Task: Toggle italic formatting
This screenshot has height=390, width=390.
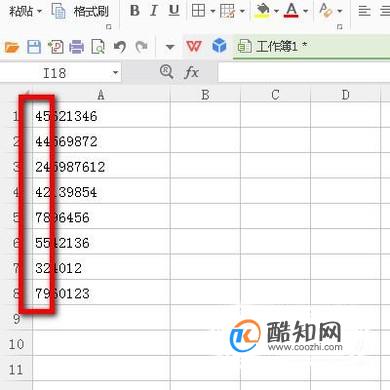Action: 154,11
